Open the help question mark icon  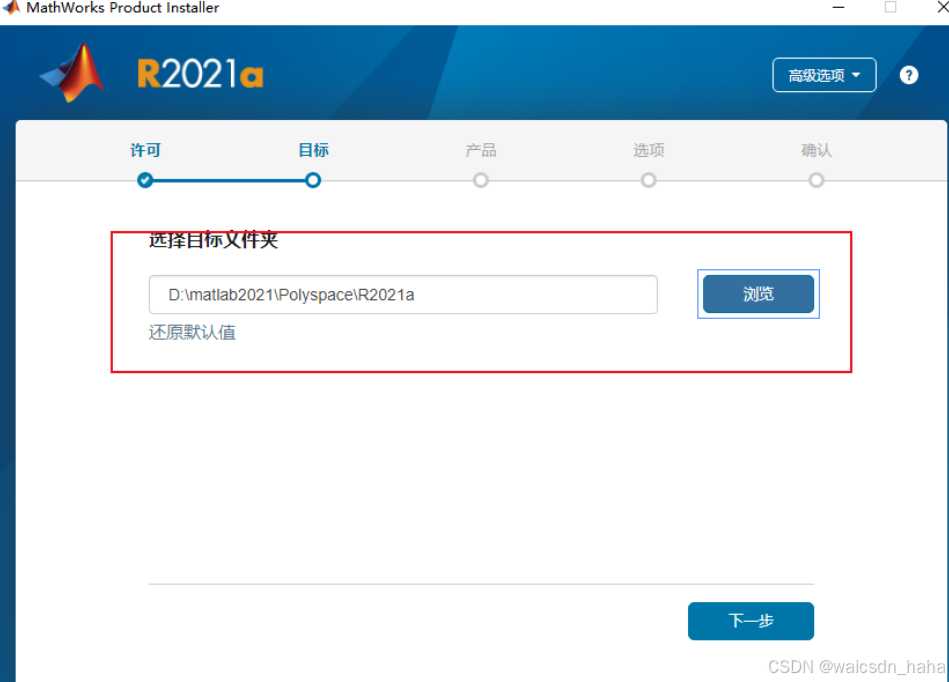908,75
